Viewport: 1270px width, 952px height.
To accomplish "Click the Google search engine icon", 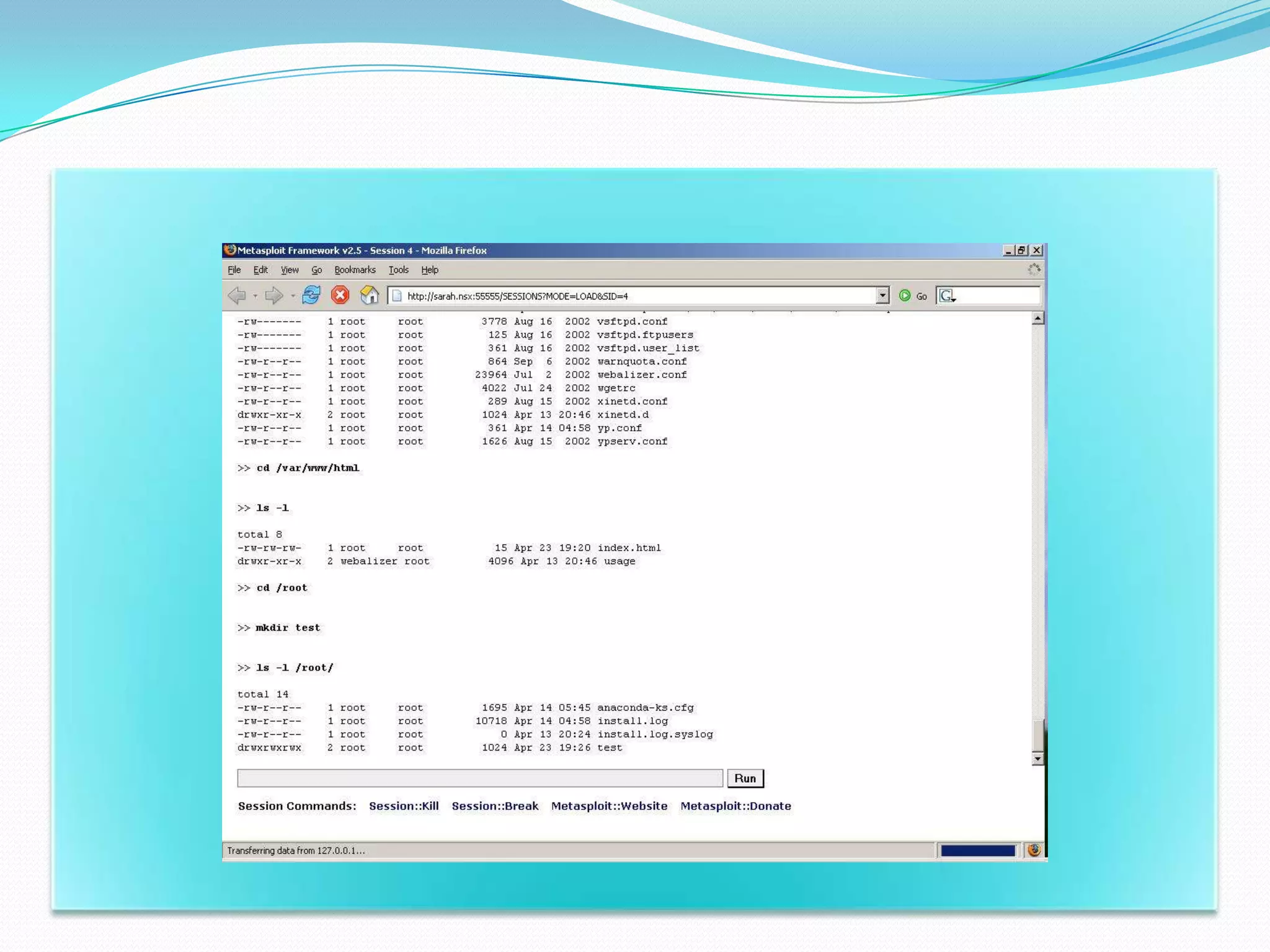I will coord(946,296).
